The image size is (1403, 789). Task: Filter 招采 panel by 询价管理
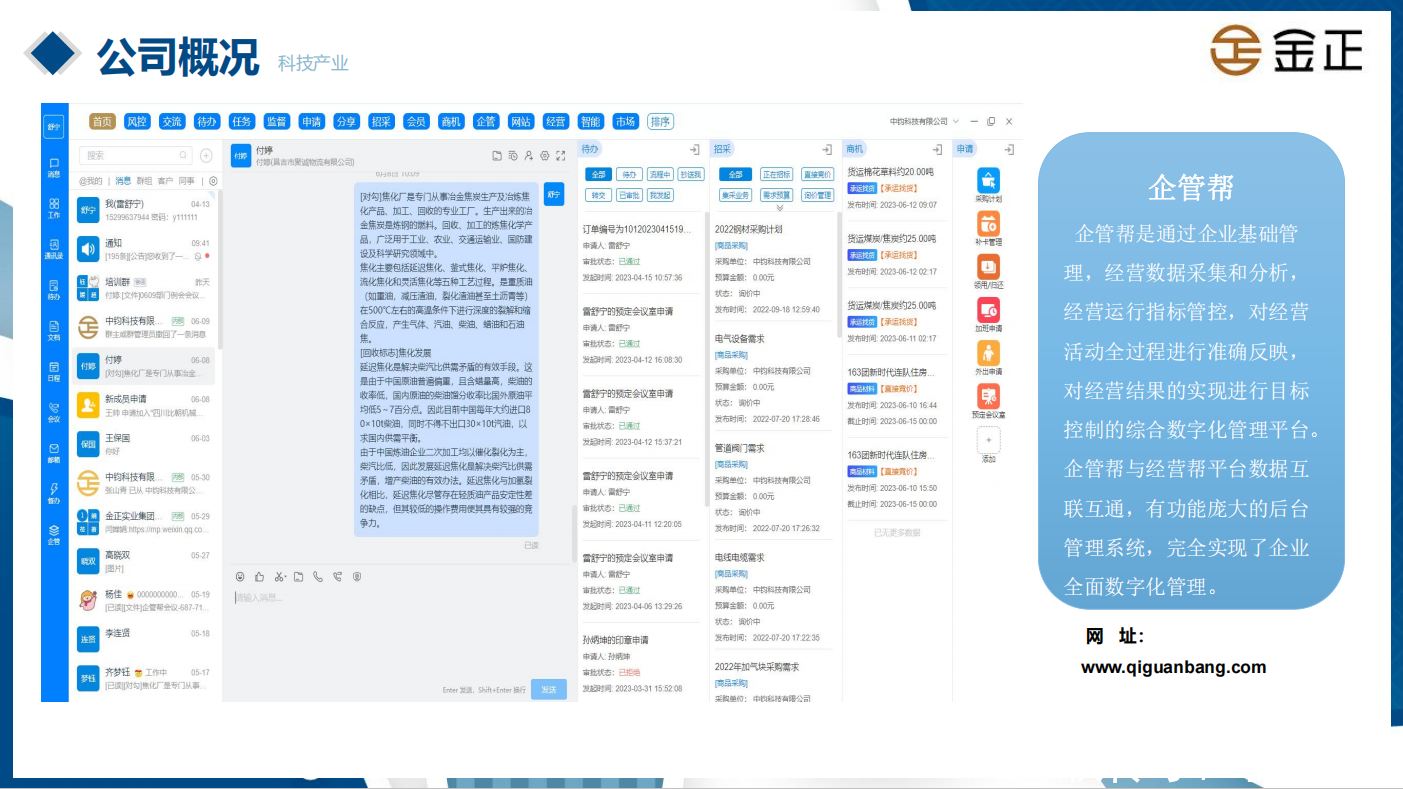click(817, 195)
